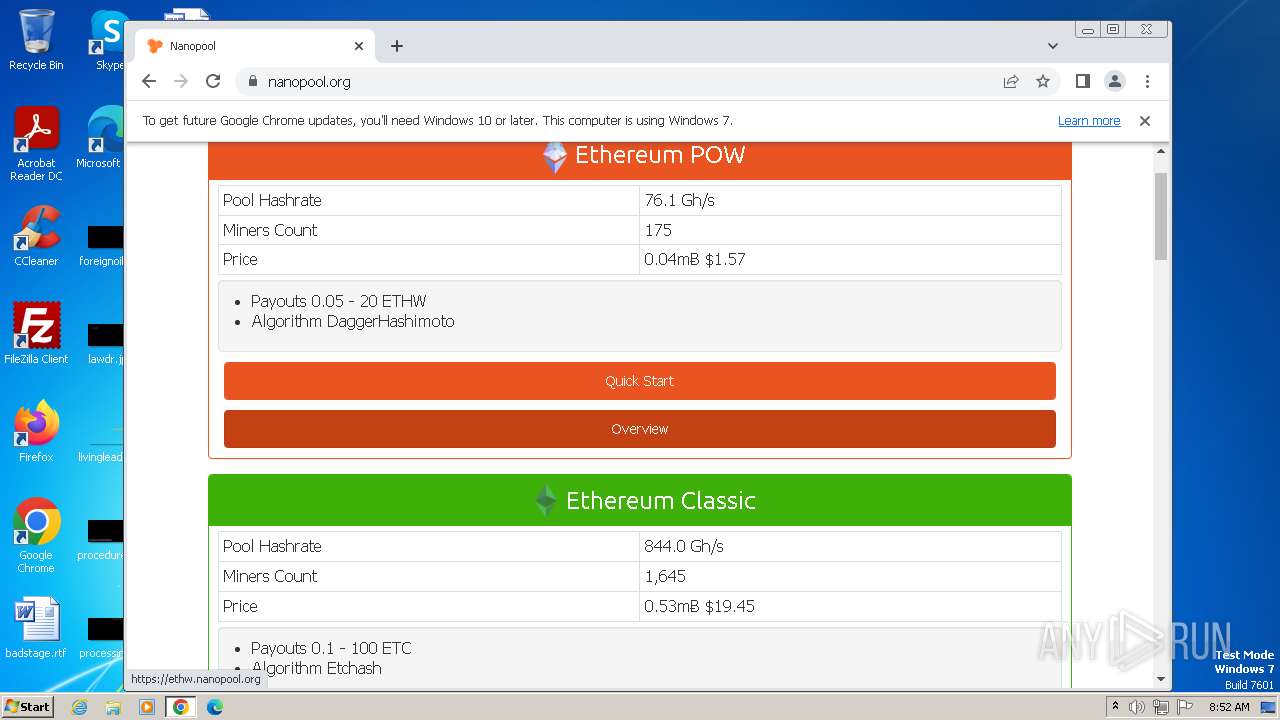Screen dimensions: 1280x720
Task: Open the volume speaker tray icon
Action: click(1137, 707)
